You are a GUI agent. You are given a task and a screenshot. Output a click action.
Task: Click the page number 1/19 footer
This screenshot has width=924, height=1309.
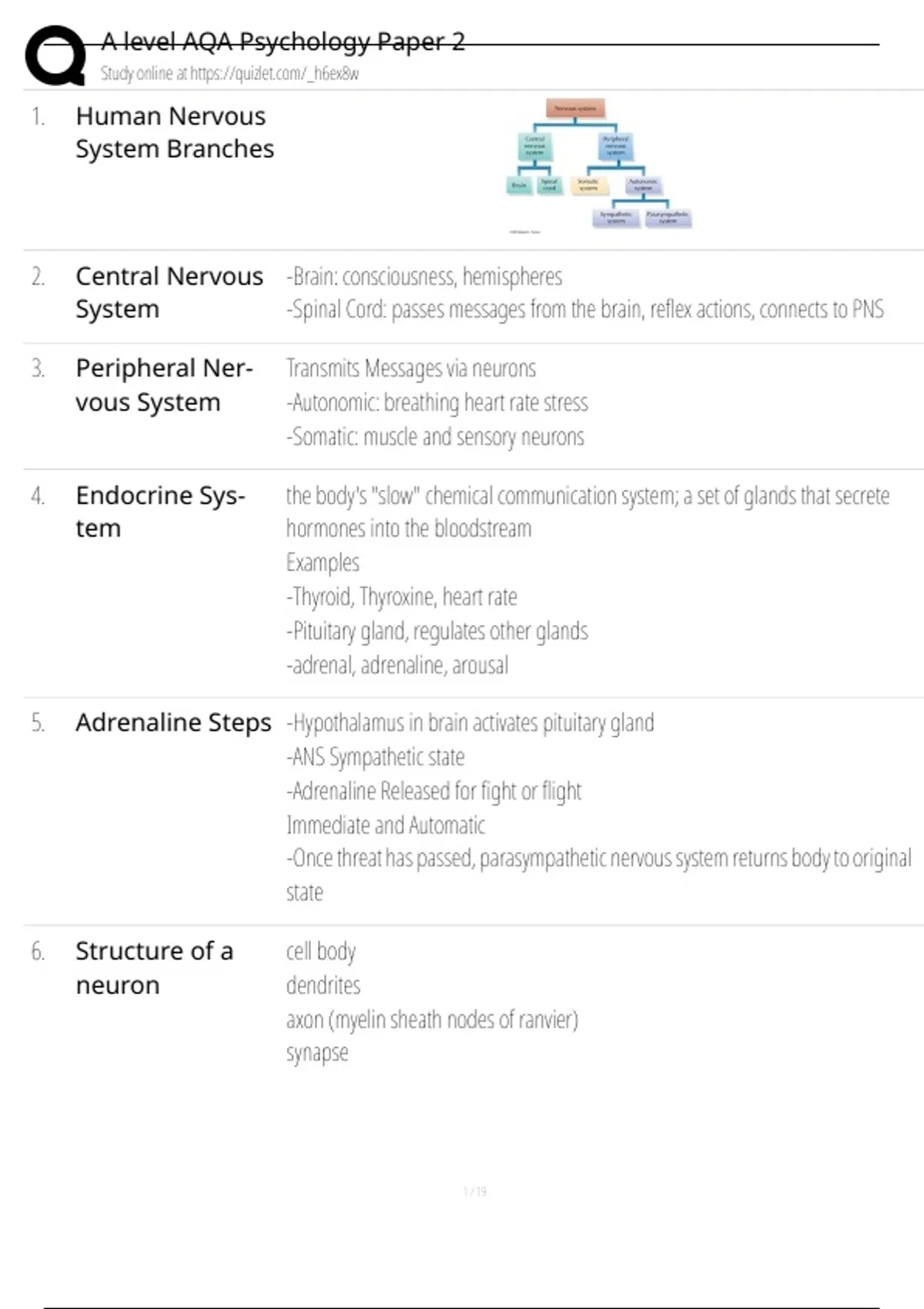tap(474, 1191)
